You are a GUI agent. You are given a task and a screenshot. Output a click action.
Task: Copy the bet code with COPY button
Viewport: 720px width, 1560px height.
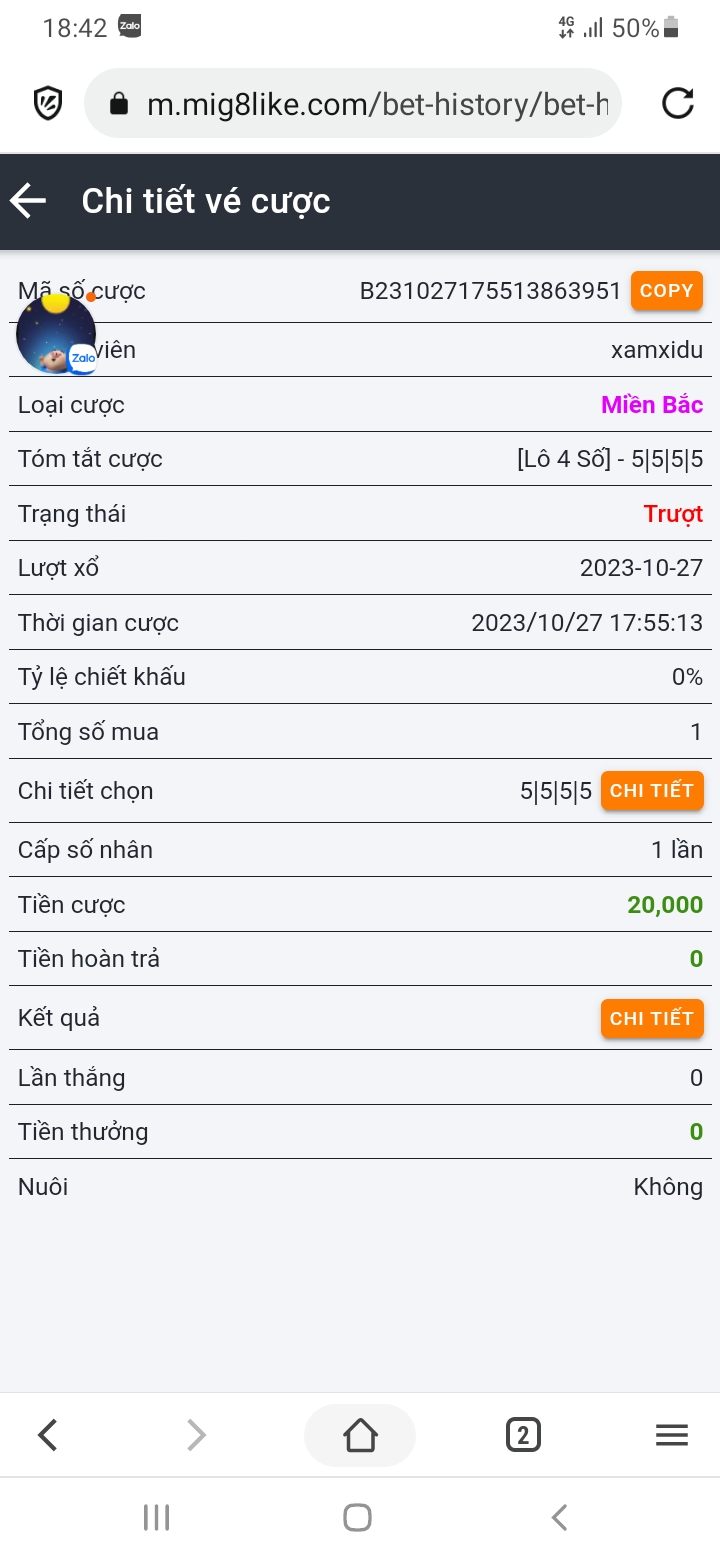click(666, 291)
